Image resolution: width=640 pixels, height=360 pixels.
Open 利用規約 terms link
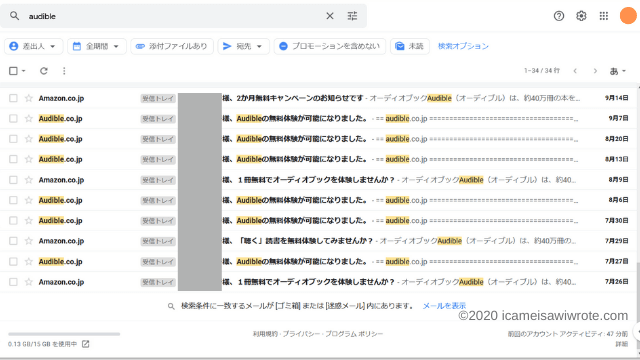(x=265, y=334)
